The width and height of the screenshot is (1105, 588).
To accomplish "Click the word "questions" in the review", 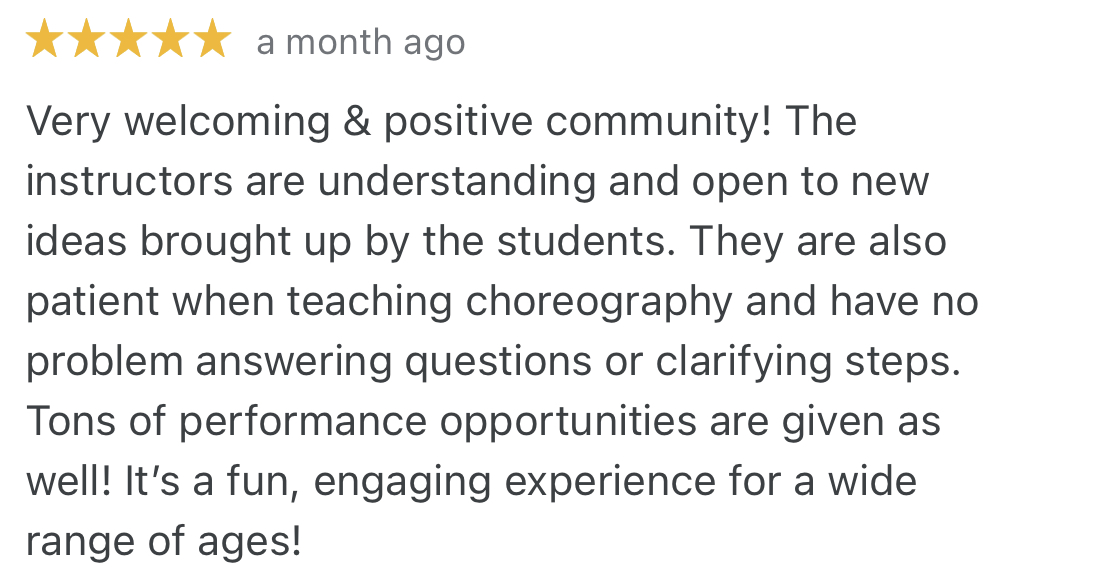I will [x=496, y=362].
